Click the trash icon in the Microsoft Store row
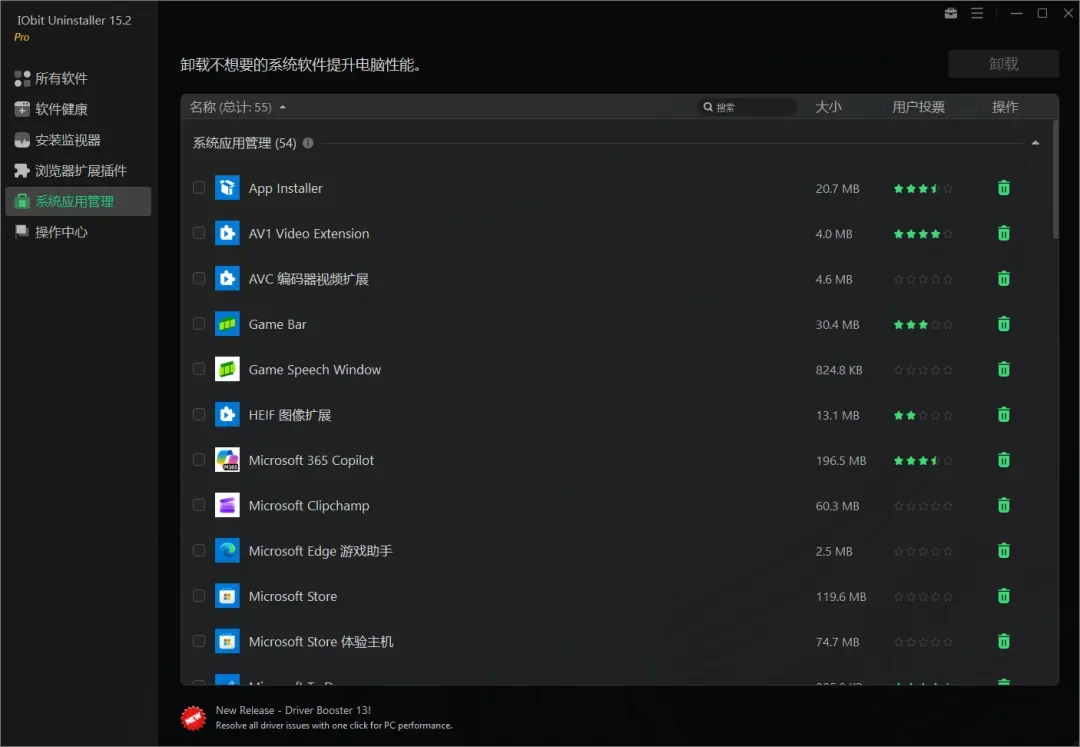 pyautogui.click(x=1004, y=596)
